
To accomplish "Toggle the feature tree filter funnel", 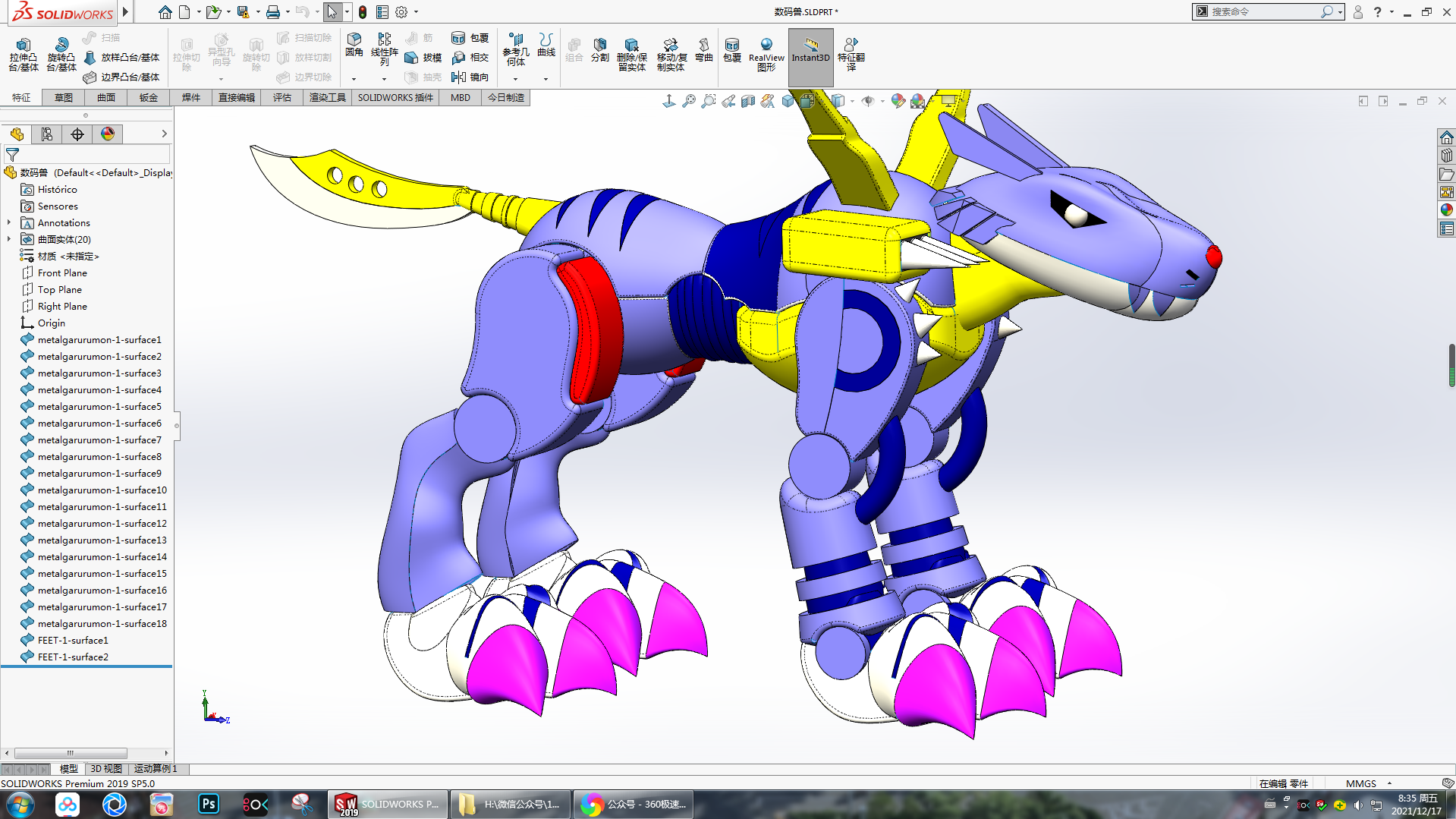I will pos(12,154).
